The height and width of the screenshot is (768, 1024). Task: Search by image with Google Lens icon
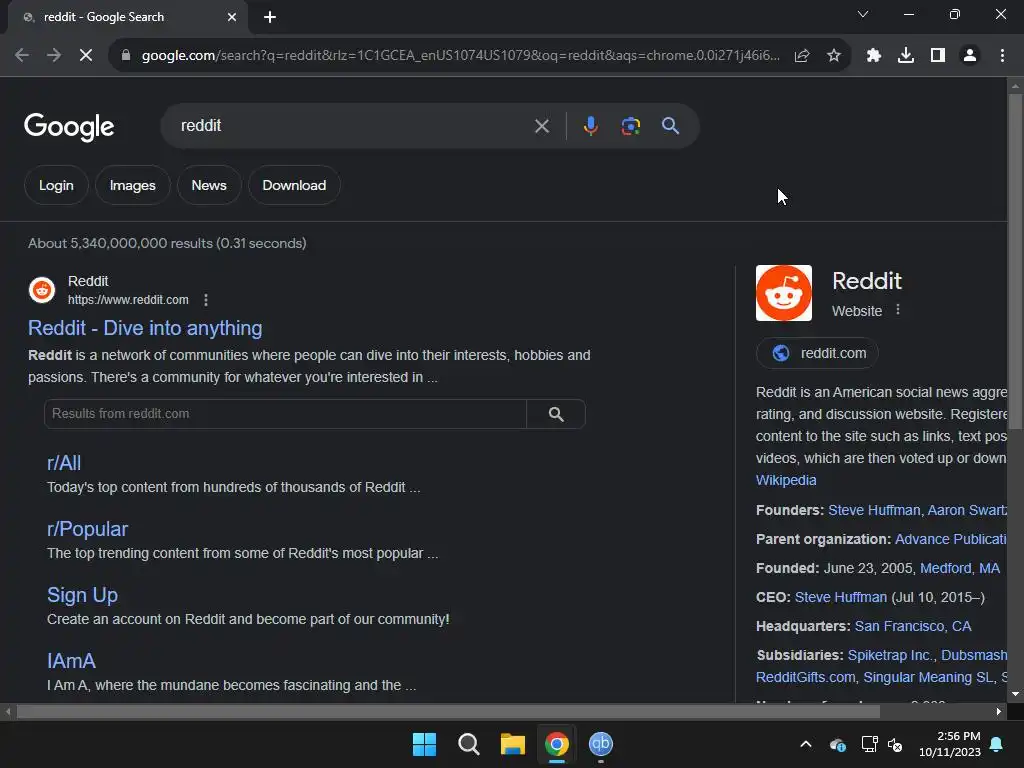pyautogui.click(x=631, y=125)
